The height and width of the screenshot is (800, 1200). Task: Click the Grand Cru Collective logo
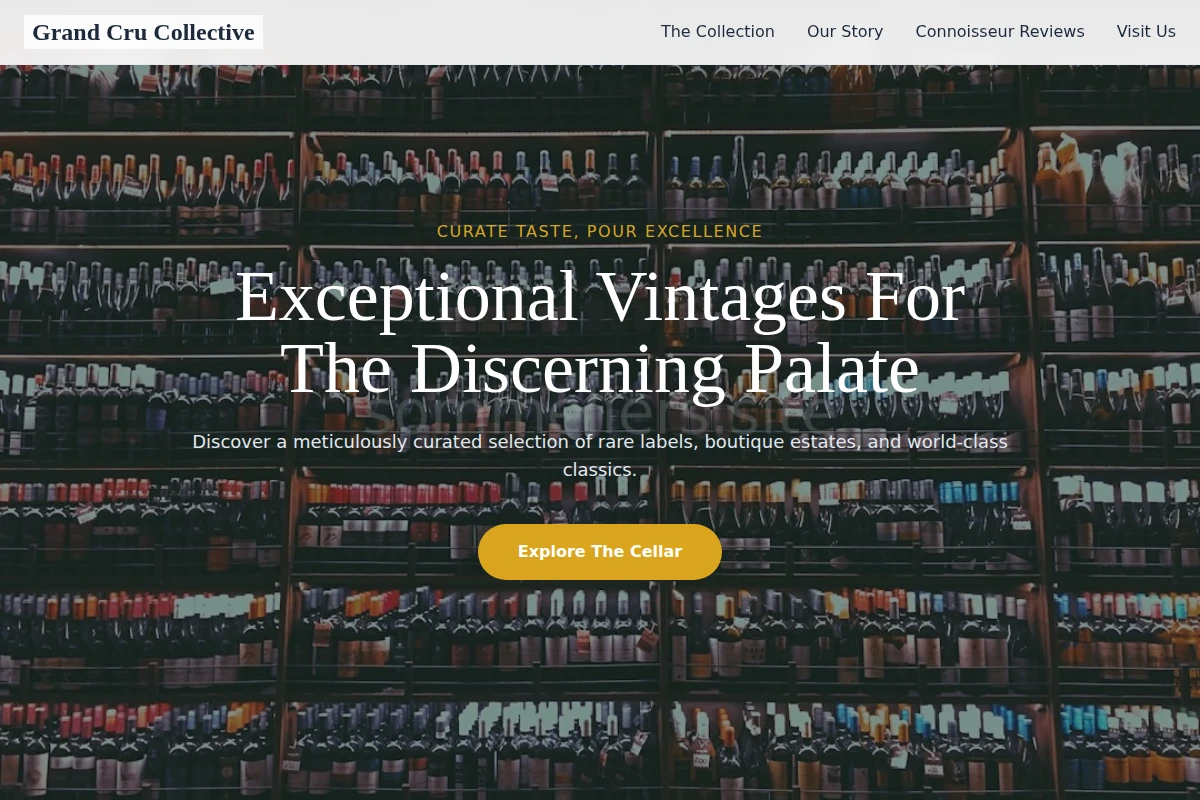tap(143, 32)
